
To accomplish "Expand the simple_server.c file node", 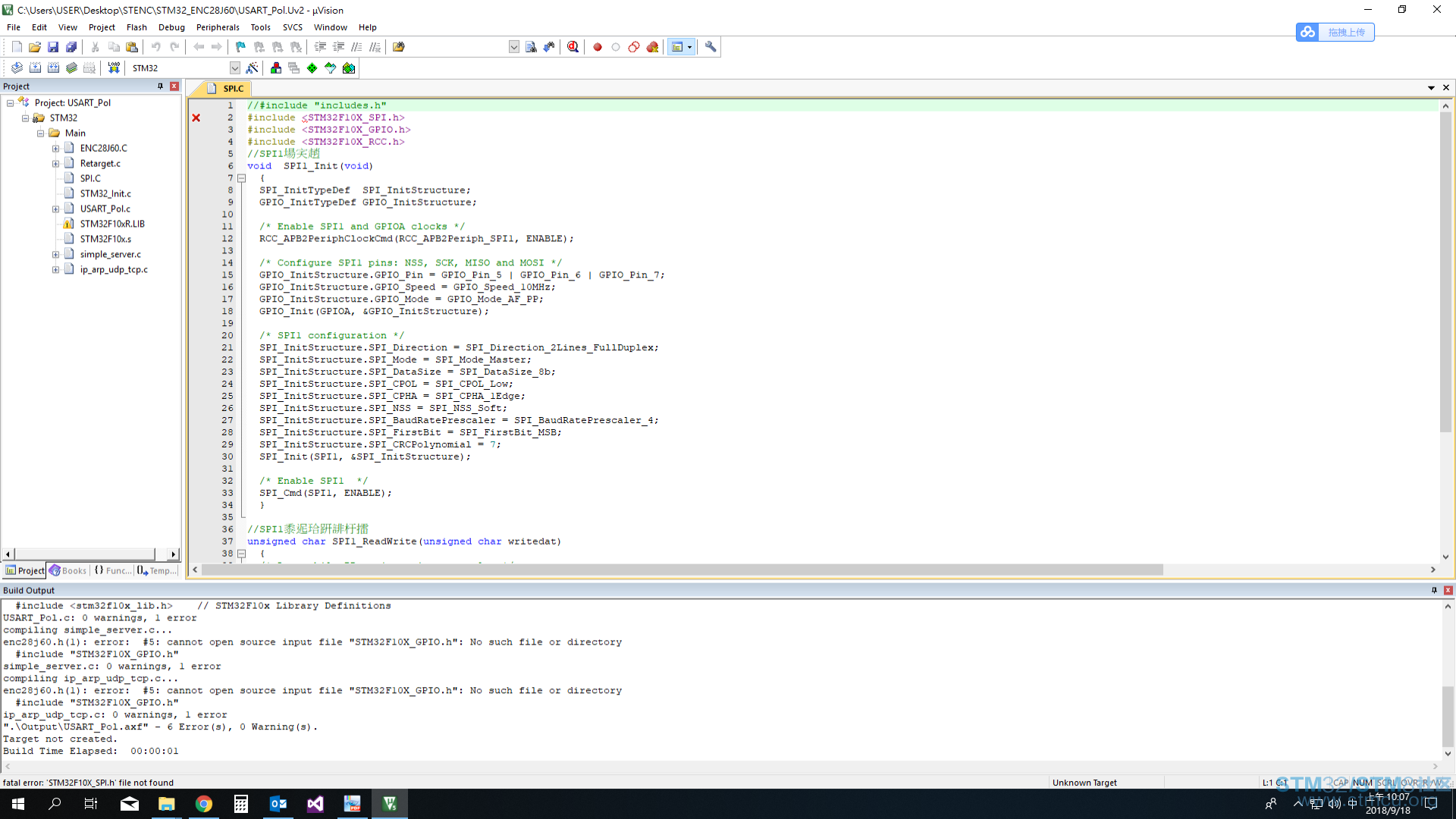I will 55,255.
